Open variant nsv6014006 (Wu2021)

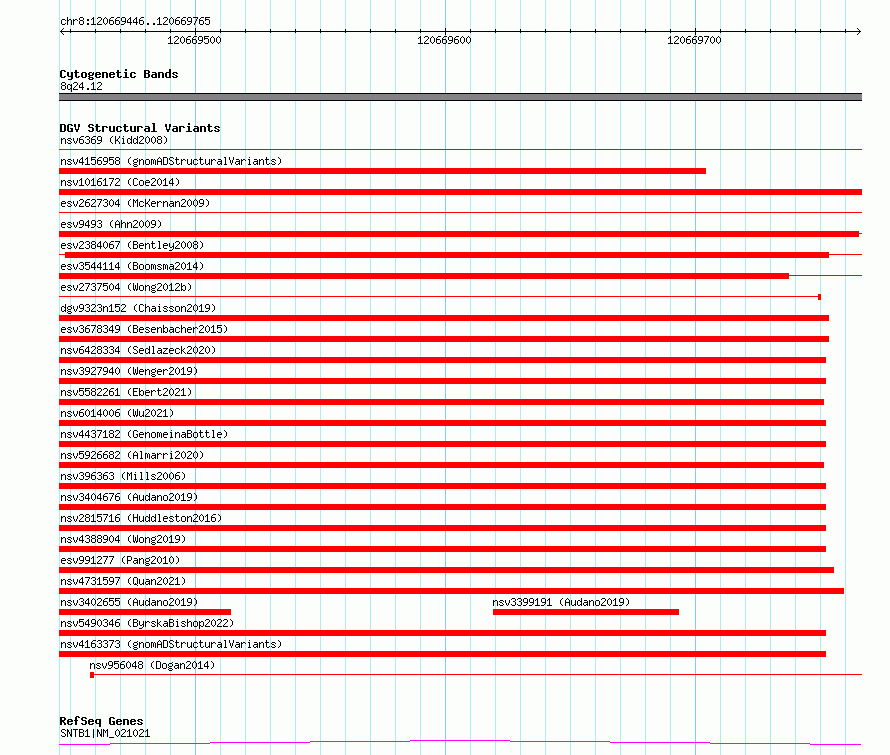117,413
